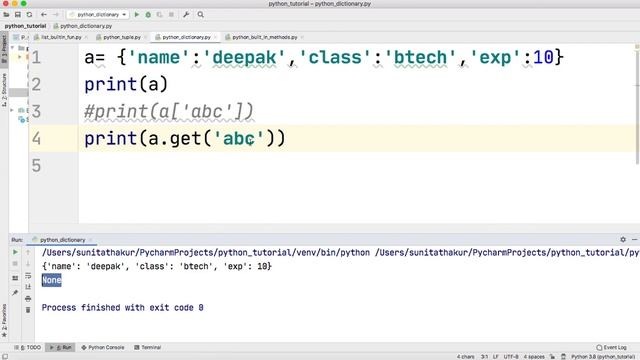Close the python_dictionary Run panel tab
Screen dimensions: 640x360
(x=91, y=240)
